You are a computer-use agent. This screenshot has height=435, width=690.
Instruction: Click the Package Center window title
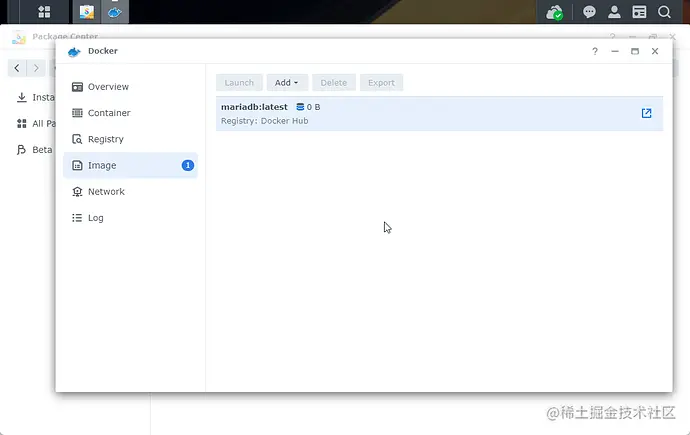coord(65,36)
